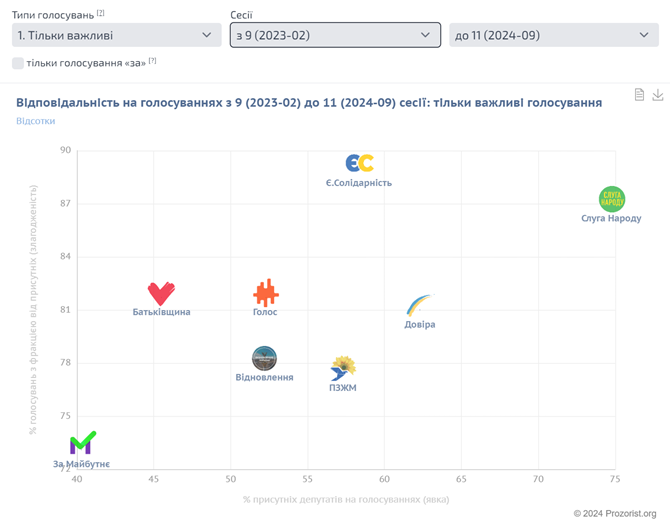Click the 'ПЗЖМ' label
The image size is (670, 532).
343,388
